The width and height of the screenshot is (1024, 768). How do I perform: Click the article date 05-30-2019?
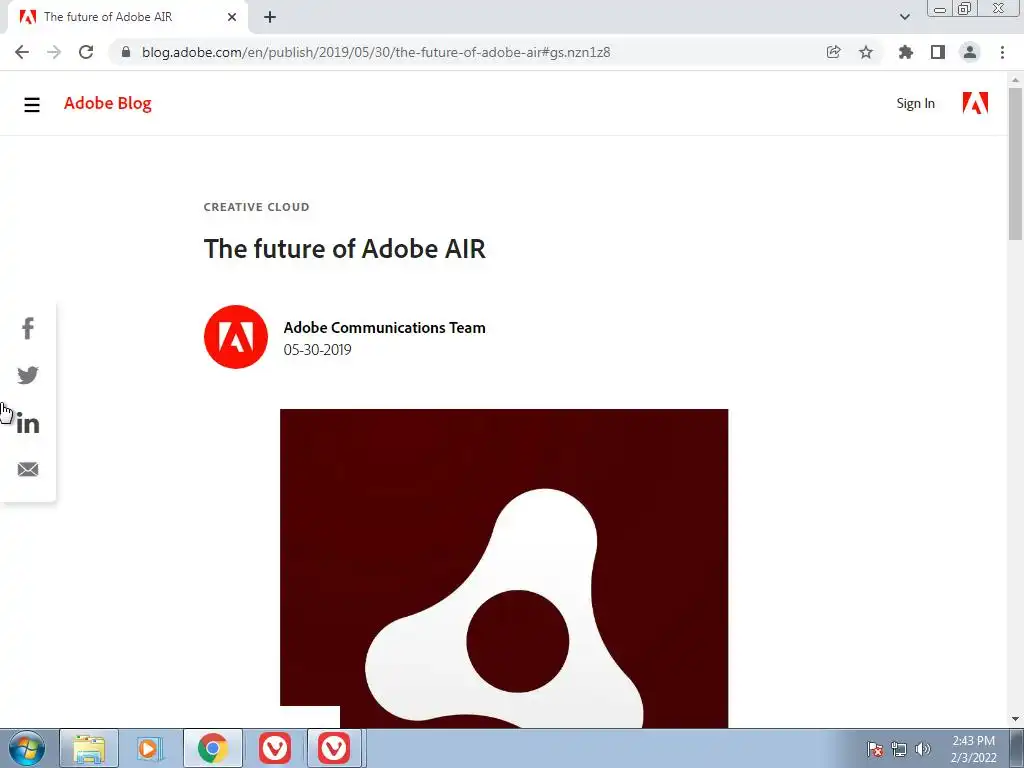click(x=317, y=350)
